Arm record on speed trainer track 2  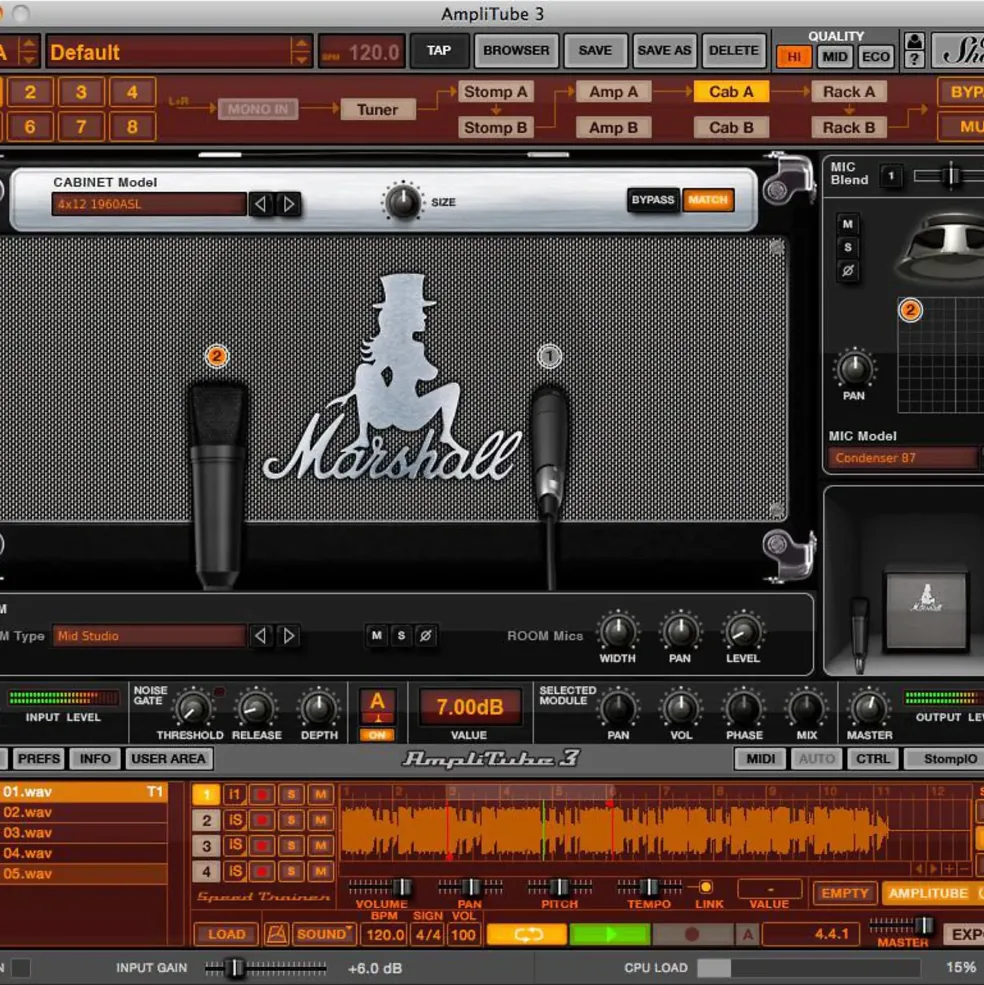pos(262,820)
